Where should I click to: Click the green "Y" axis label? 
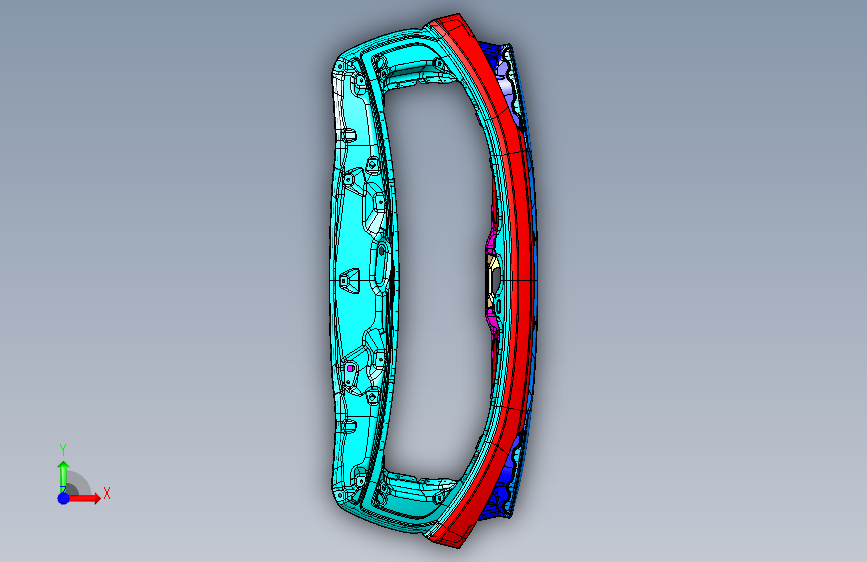pos(63,450)
